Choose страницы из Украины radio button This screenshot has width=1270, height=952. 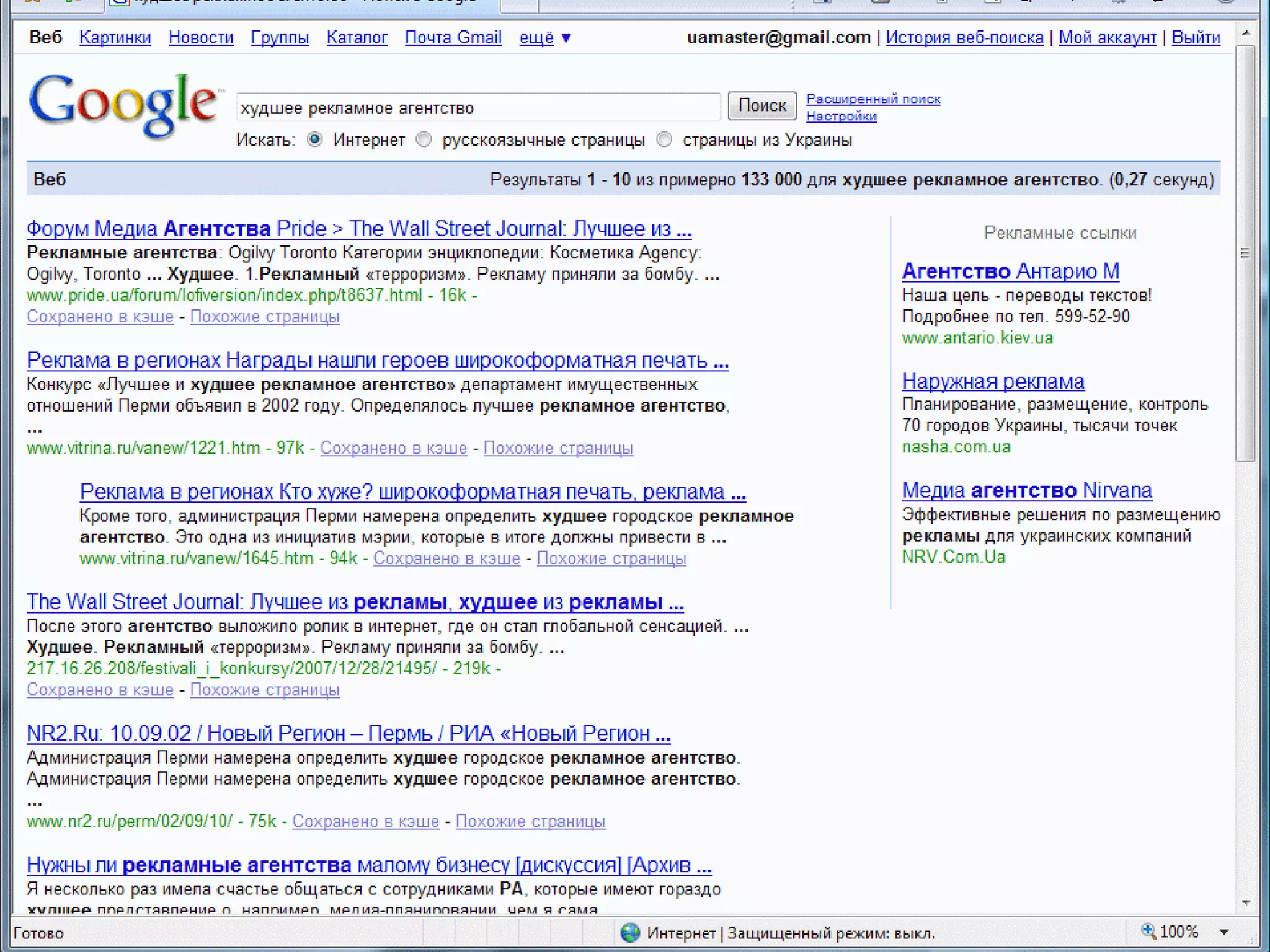click(x=664, y=139)
